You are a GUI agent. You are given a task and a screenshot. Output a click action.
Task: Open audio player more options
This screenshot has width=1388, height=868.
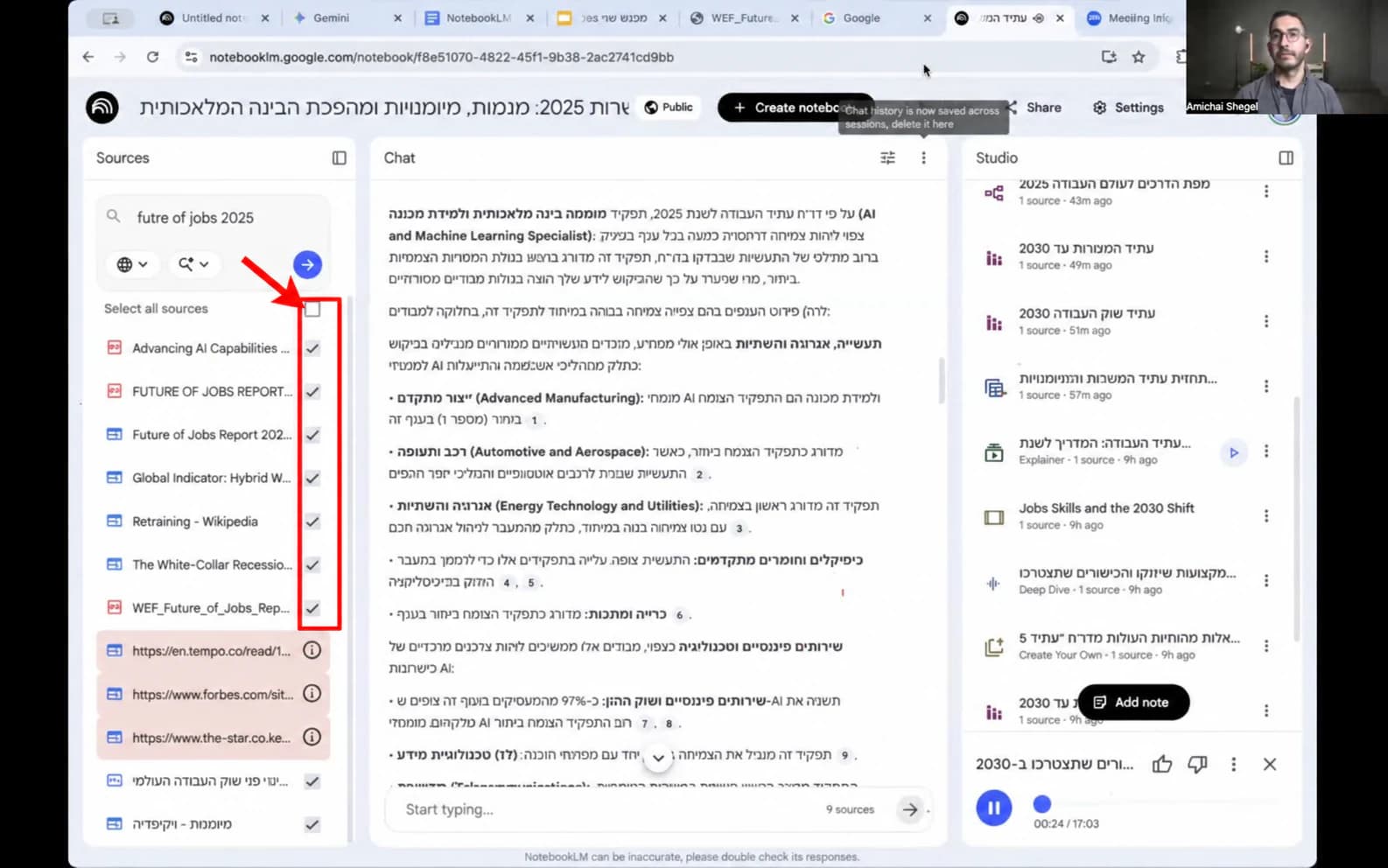pos(1234,764)
